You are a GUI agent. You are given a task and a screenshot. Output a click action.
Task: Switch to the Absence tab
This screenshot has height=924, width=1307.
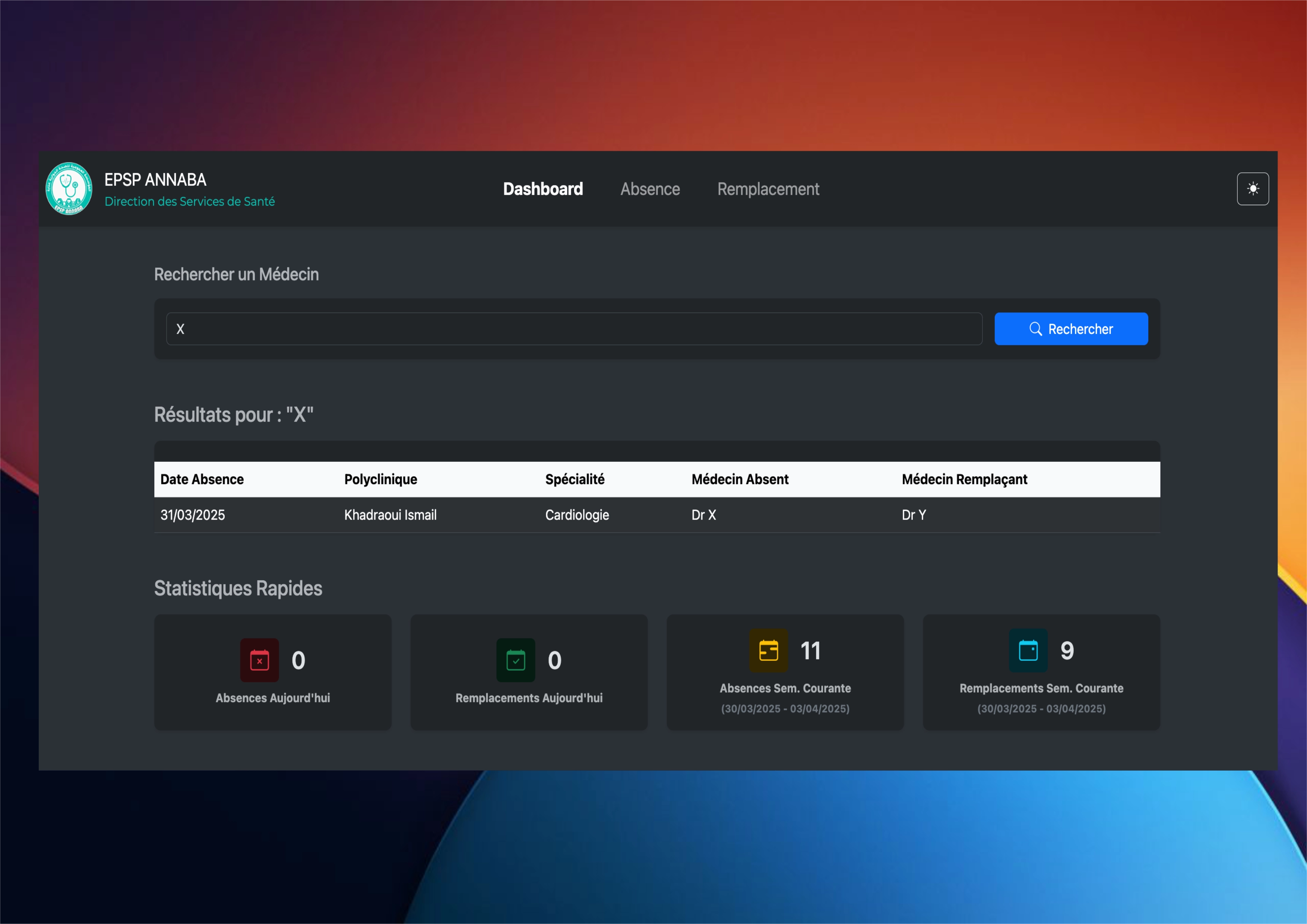coord(650,189)
